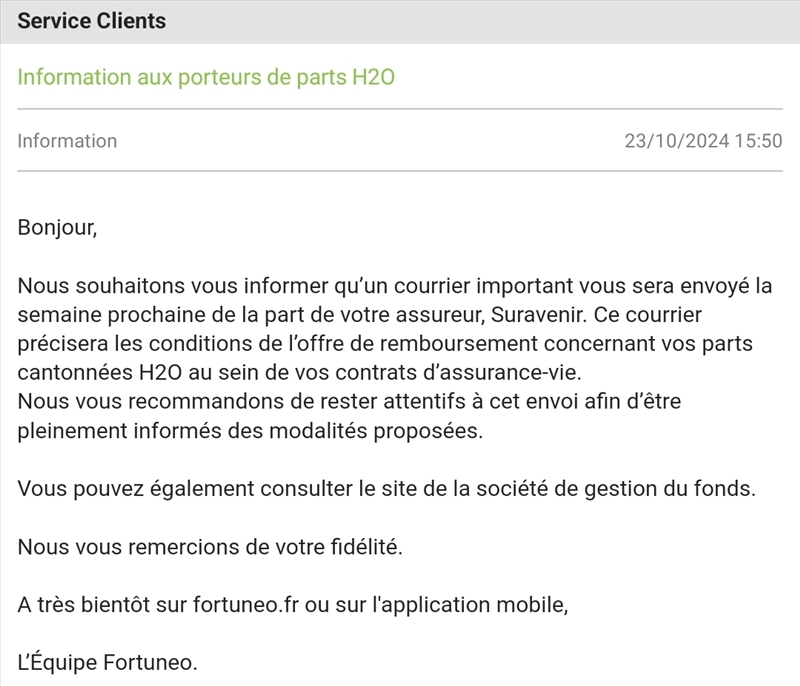
Task: Click the opening words Nous souhaitons vous informer
Action: (155, 286)
